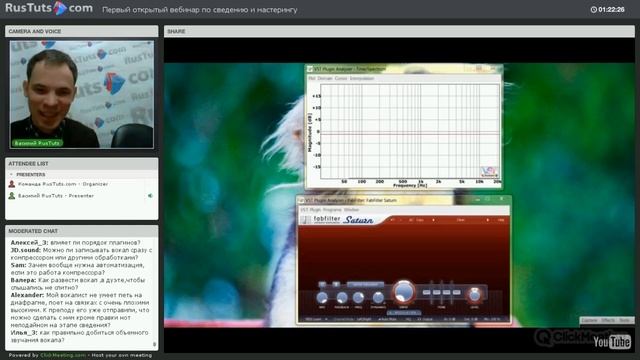Click the Saturn Dynamics knob
This screenshot has width=640, height=360.
(378, 298)
